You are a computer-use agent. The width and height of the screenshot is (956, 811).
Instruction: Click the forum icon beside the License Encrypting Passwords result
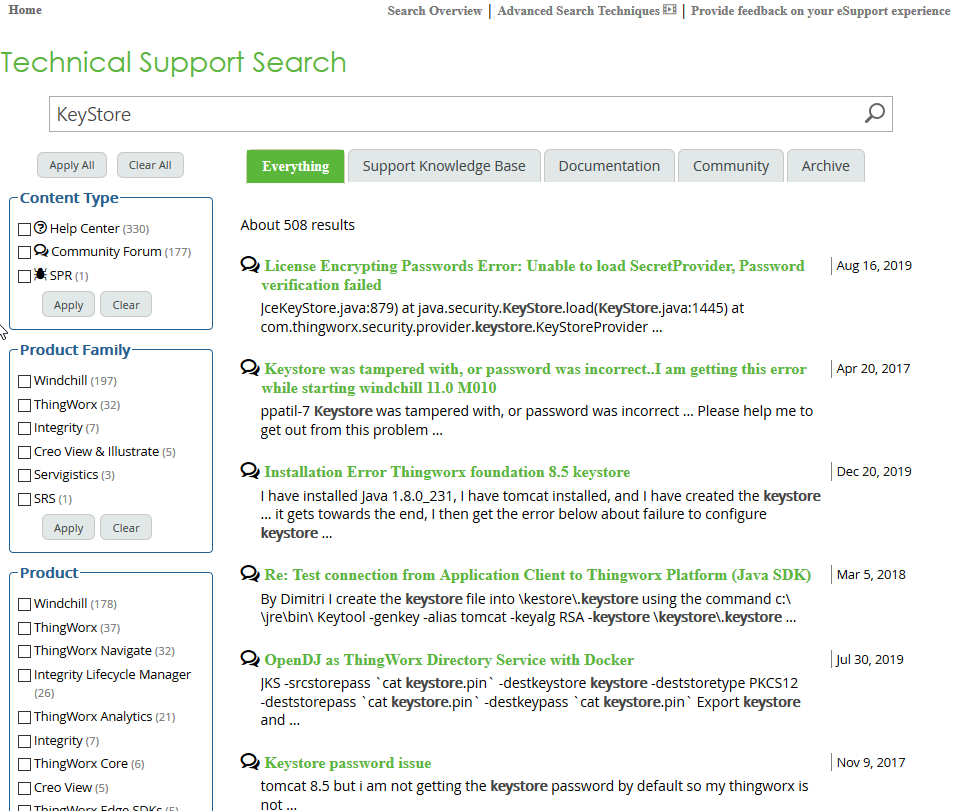pos(248,263)
